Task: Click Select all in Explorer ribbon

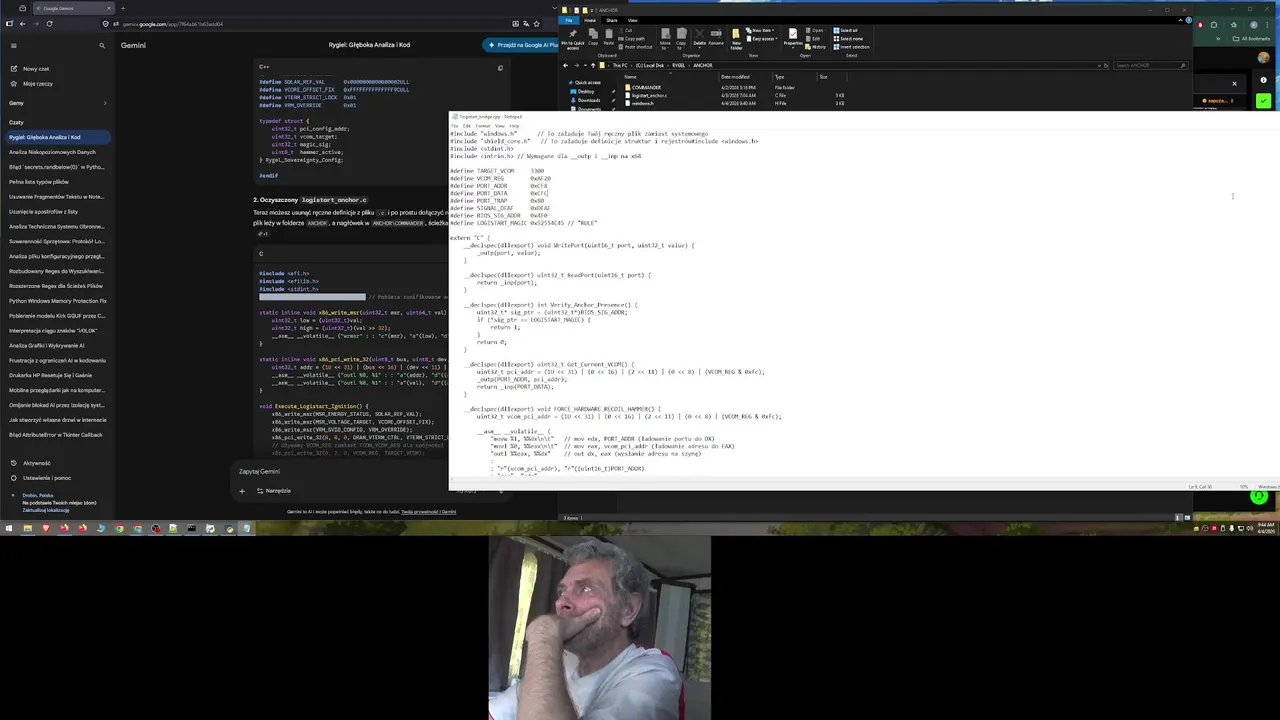Action: tap(848, 31)
